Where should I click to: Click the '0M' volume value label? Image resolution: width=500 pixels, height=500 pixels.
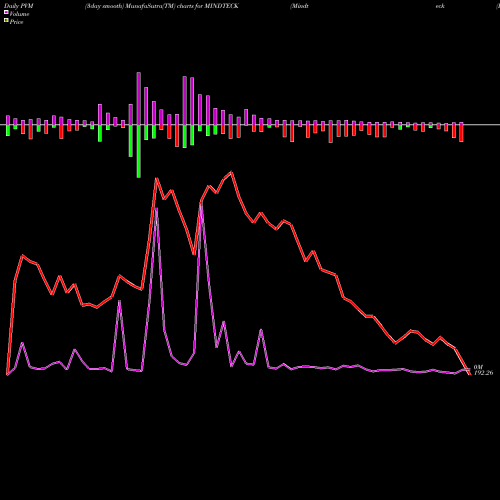click(x=478, y=367)
